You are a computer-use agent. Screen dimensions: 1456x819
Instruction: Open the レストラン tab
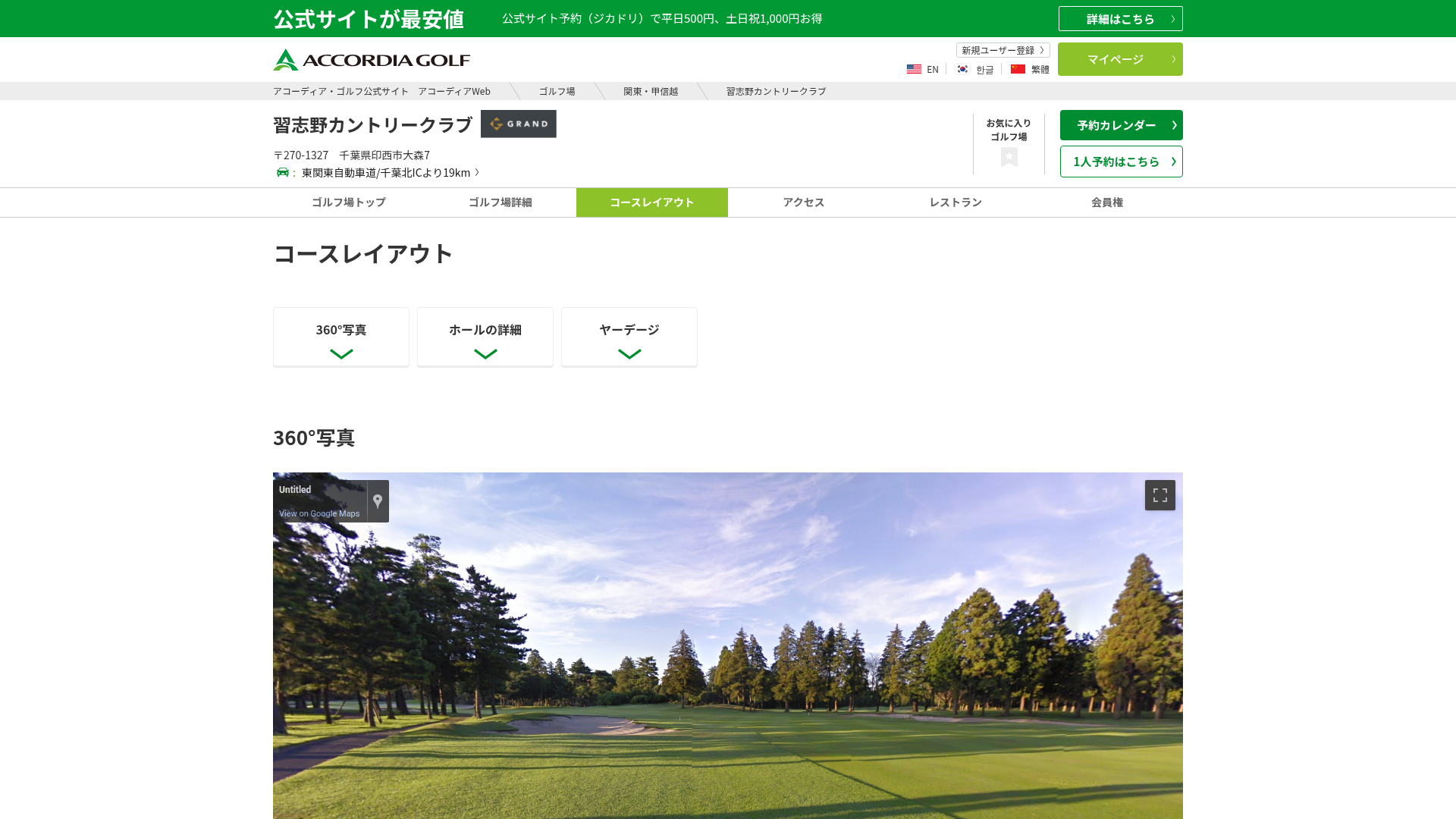(955, 202)
